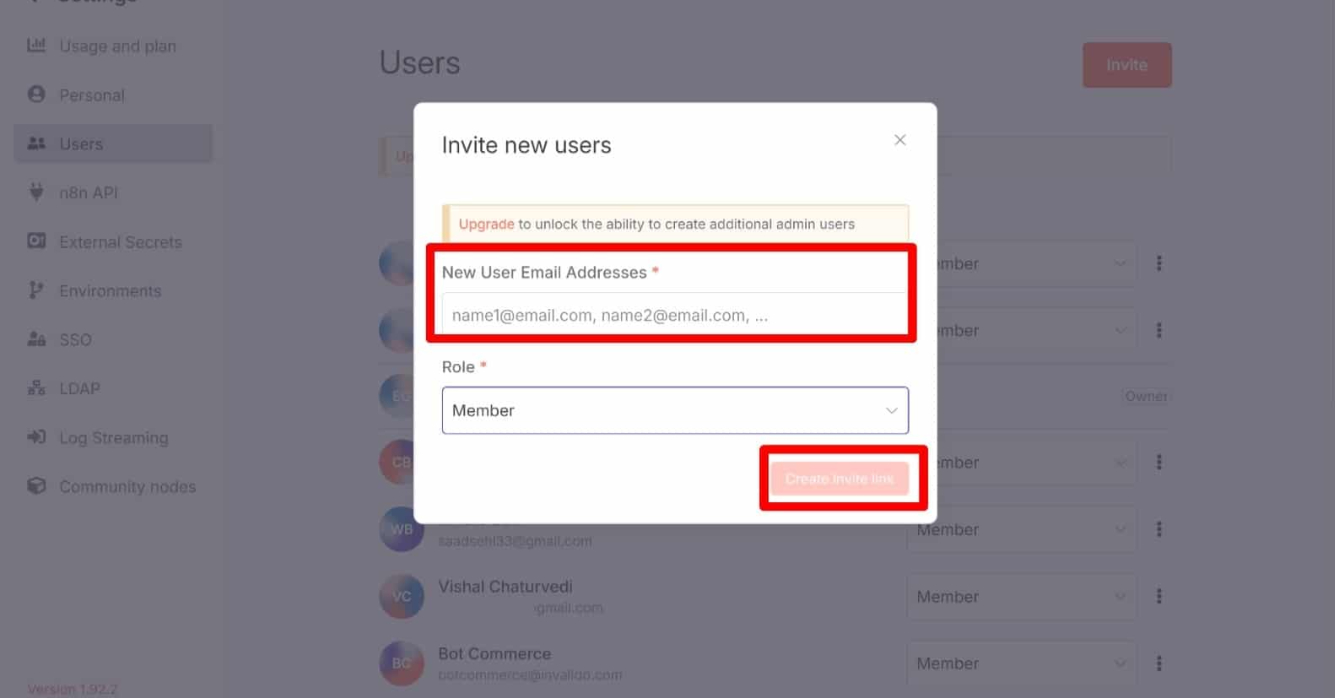Click the LDAP network icon

[x=36, y=388]
